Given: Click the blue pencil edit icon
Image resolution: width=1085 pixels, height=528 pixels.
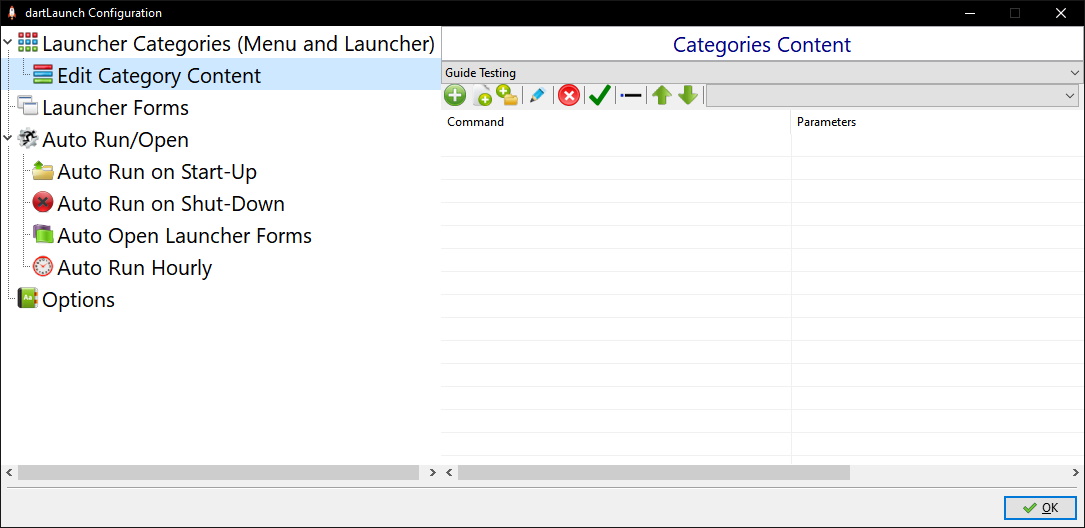Looking at the screenshot, I should pos(537,95).
